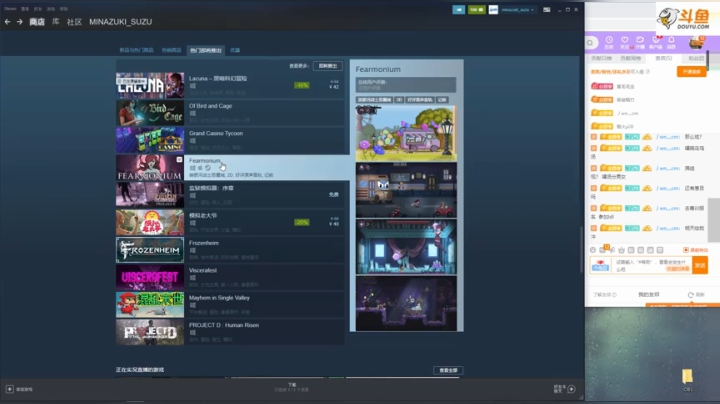Open 我的友邻 link in Douyu

[648, 295]
